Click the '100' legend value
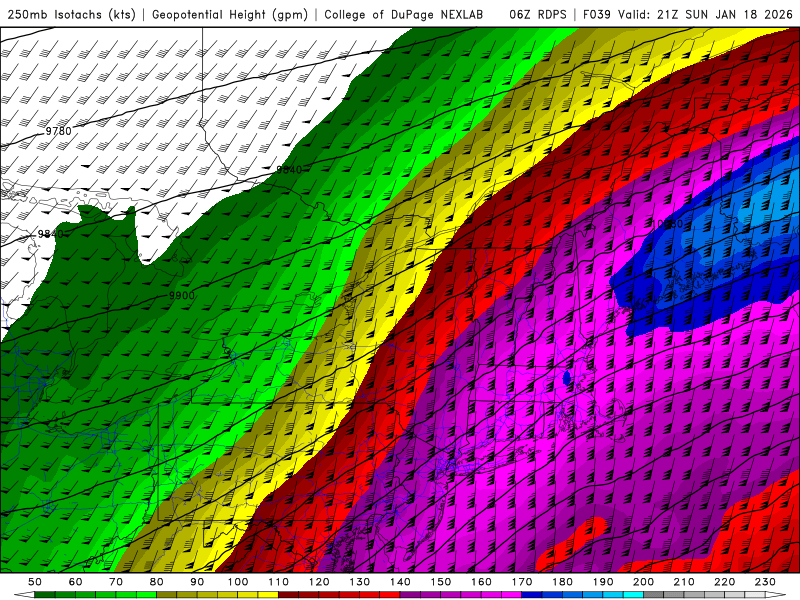This screenshot has height=600, width=800. coord(238,582)
